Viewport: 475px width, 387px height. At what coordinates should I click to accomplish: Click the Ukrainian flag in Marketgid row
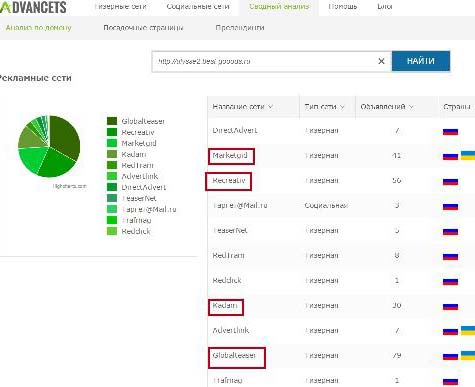468,155
